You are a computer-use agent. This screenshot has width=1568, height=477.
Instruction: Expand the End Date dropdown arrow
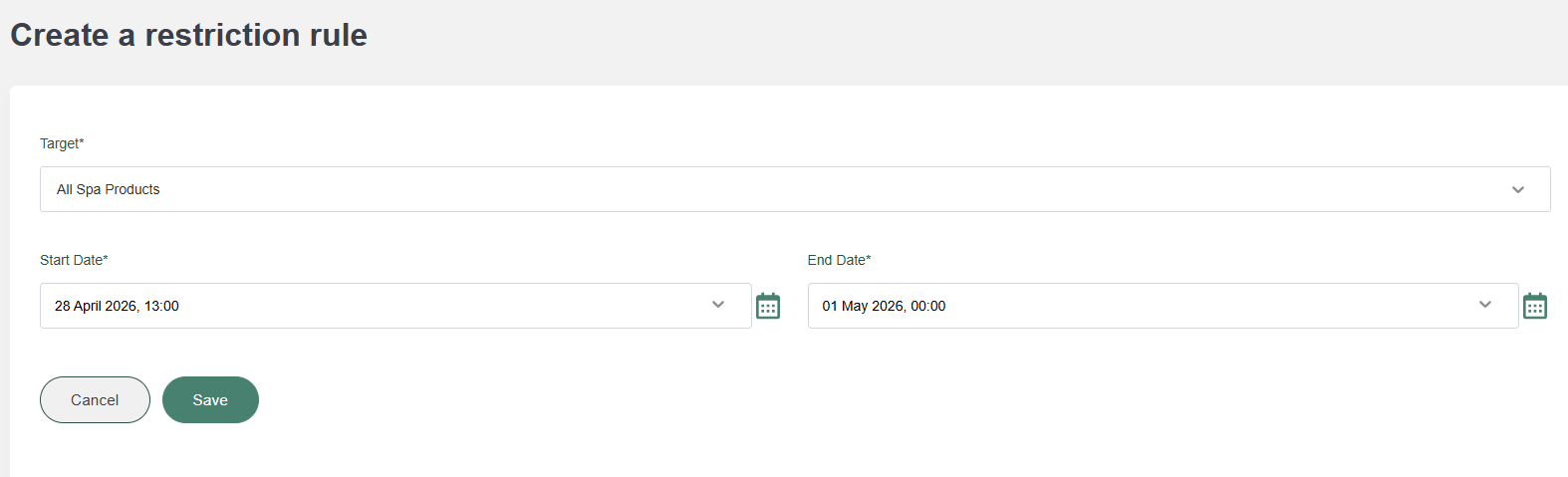coord(1485,305)
